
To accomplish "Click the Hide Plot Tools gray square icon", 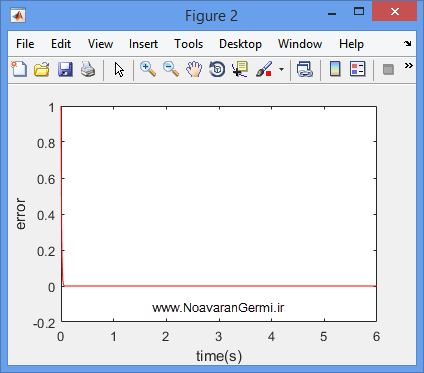I will [x=388, y=70].
